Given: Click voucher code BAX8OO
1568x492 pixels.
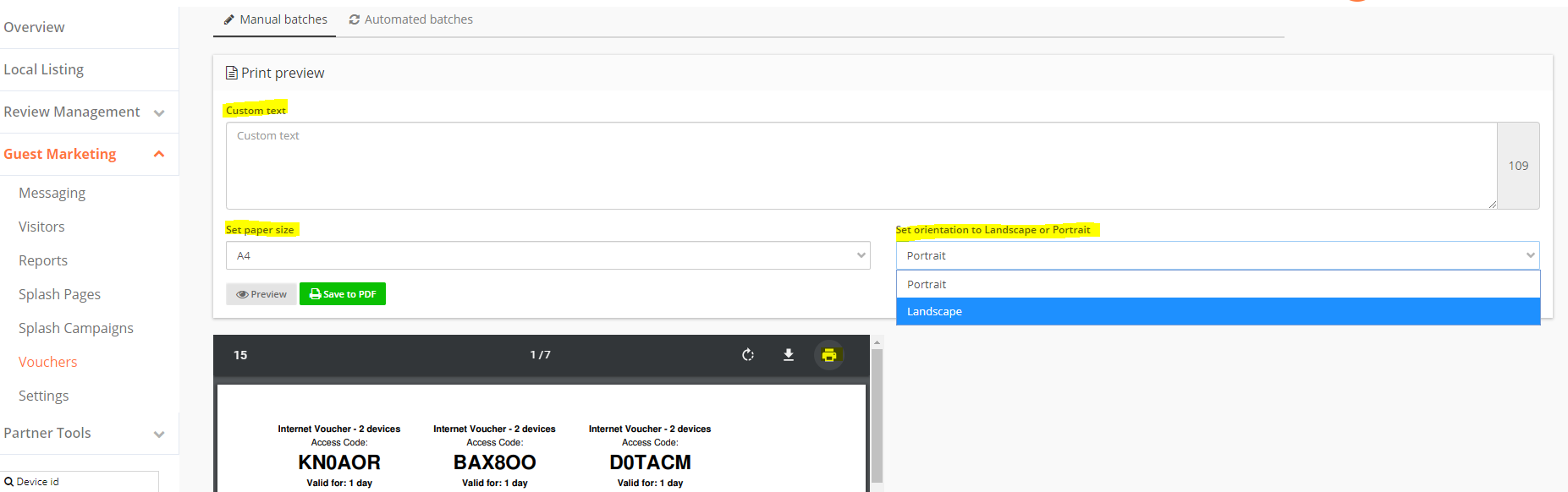Looking at the screenshot, I should pos(495,462).
